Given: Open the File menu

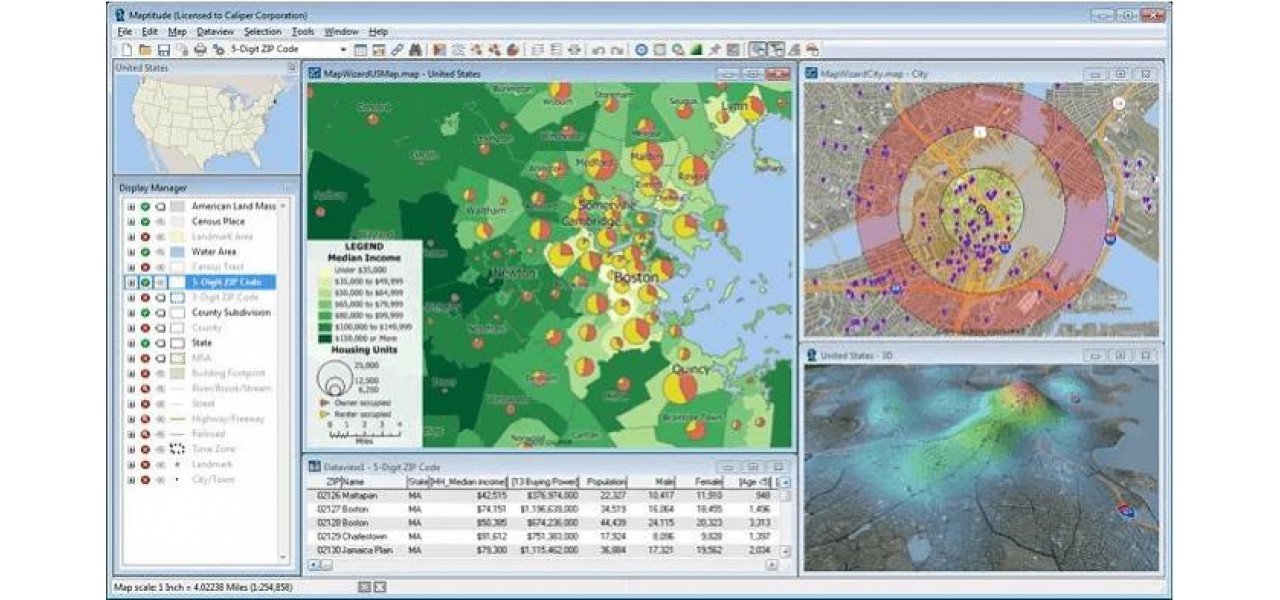Looking at the screenshot, I should pos(124,32).
